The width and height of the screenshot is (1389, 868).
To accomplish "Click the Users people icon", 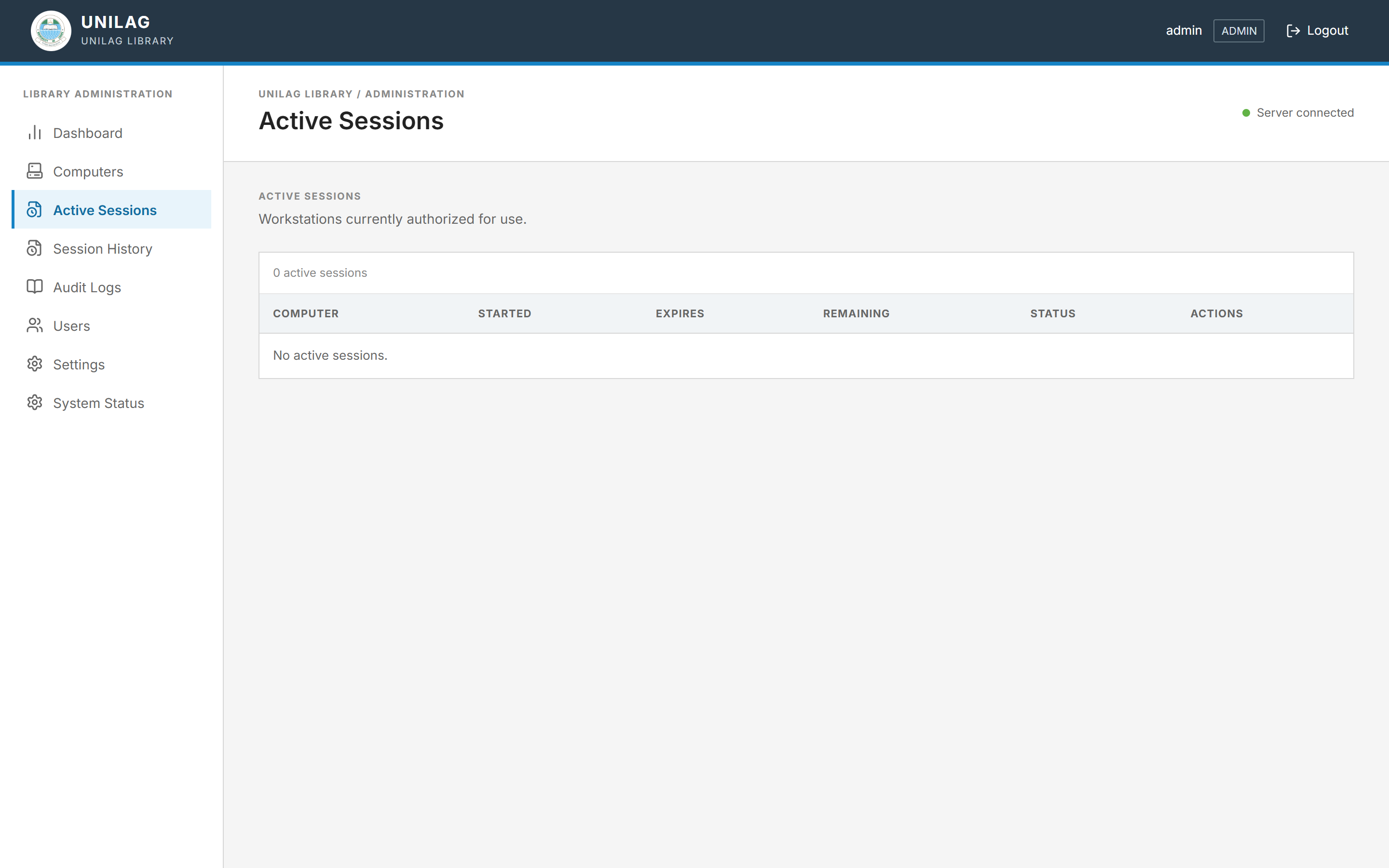I will click(x=34, y=325).
